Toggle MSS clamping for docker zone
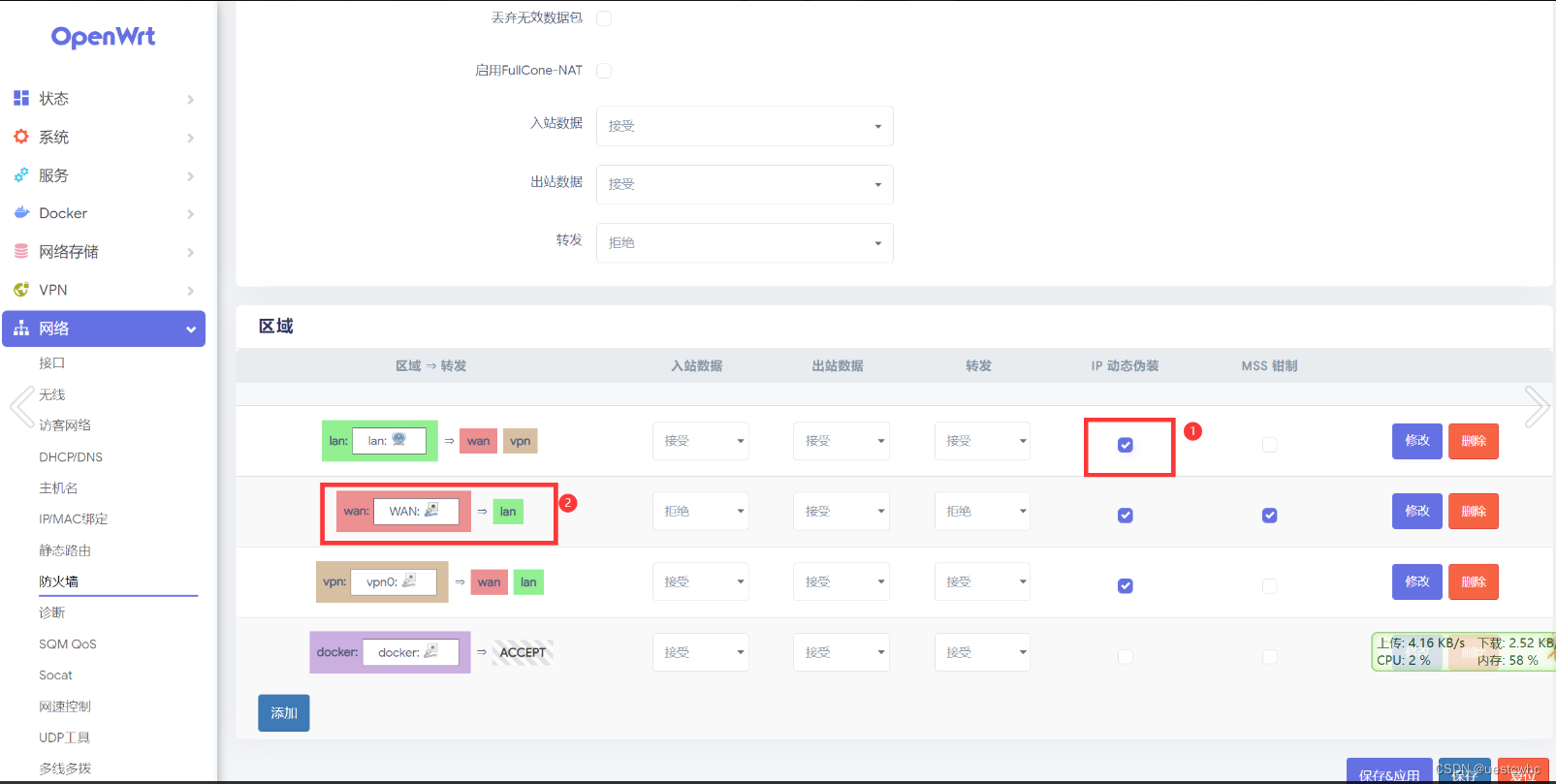 click(x=1270, y=657)
